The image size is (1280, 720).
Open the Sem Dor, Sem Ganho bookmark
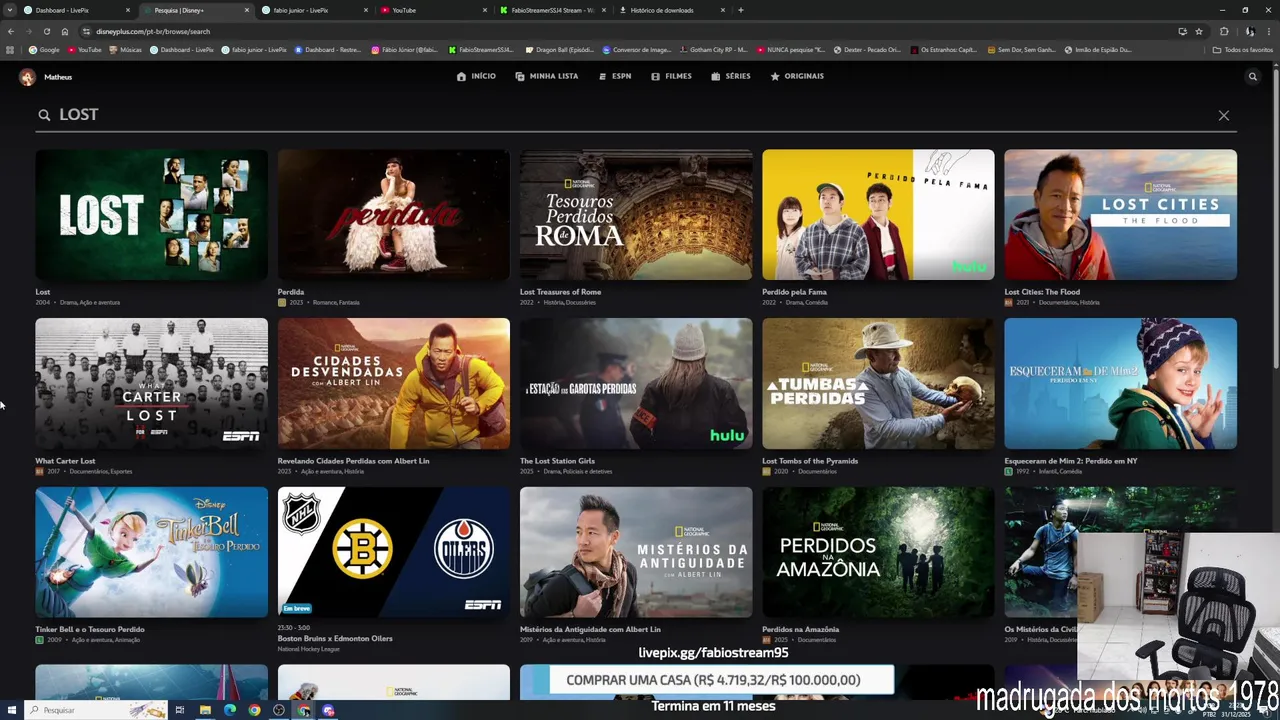1021,49
